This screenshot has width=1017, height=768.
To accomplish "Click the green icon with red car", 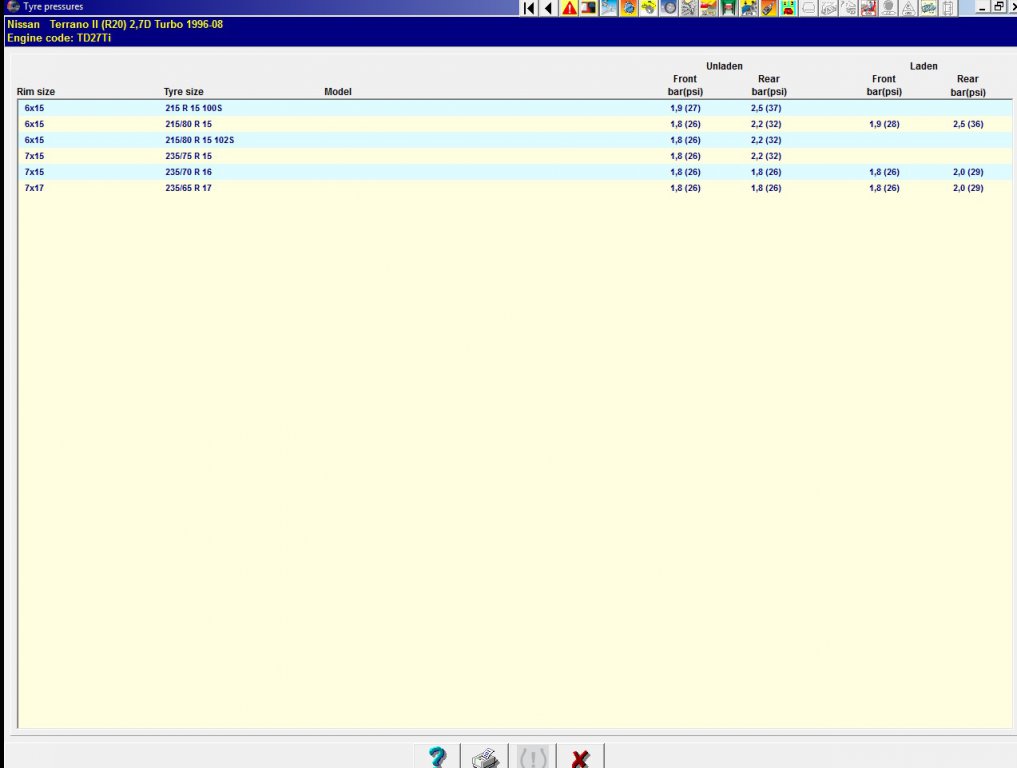I will point(788,8).
